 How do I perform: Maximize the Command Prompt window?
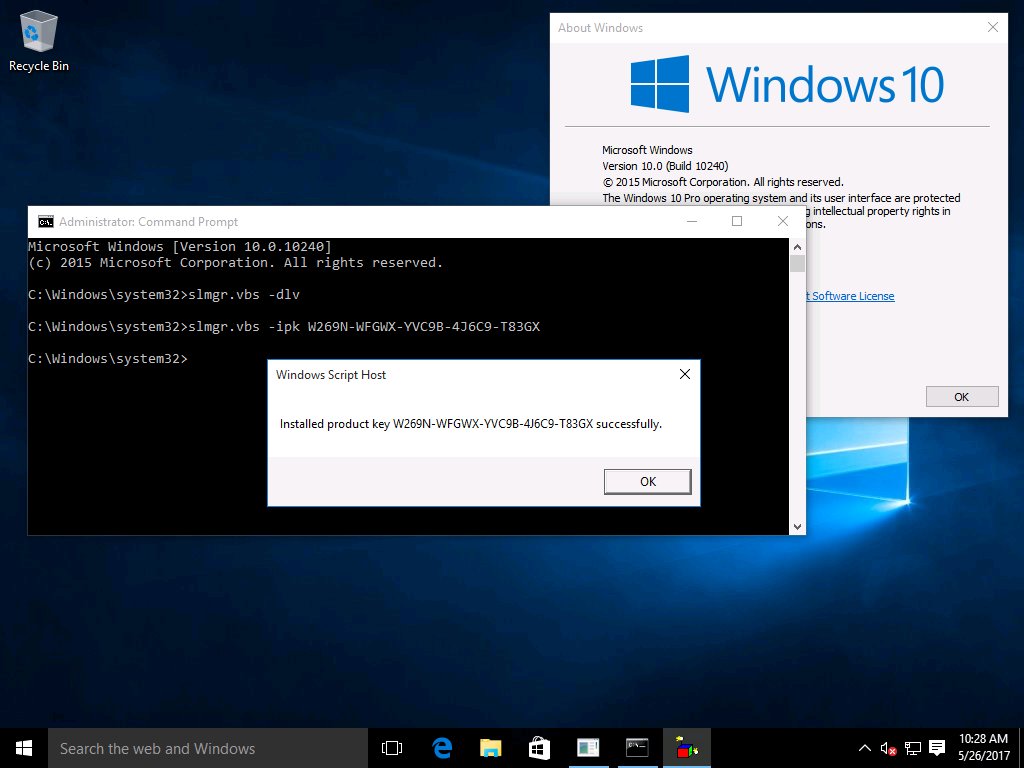(737, 221)
